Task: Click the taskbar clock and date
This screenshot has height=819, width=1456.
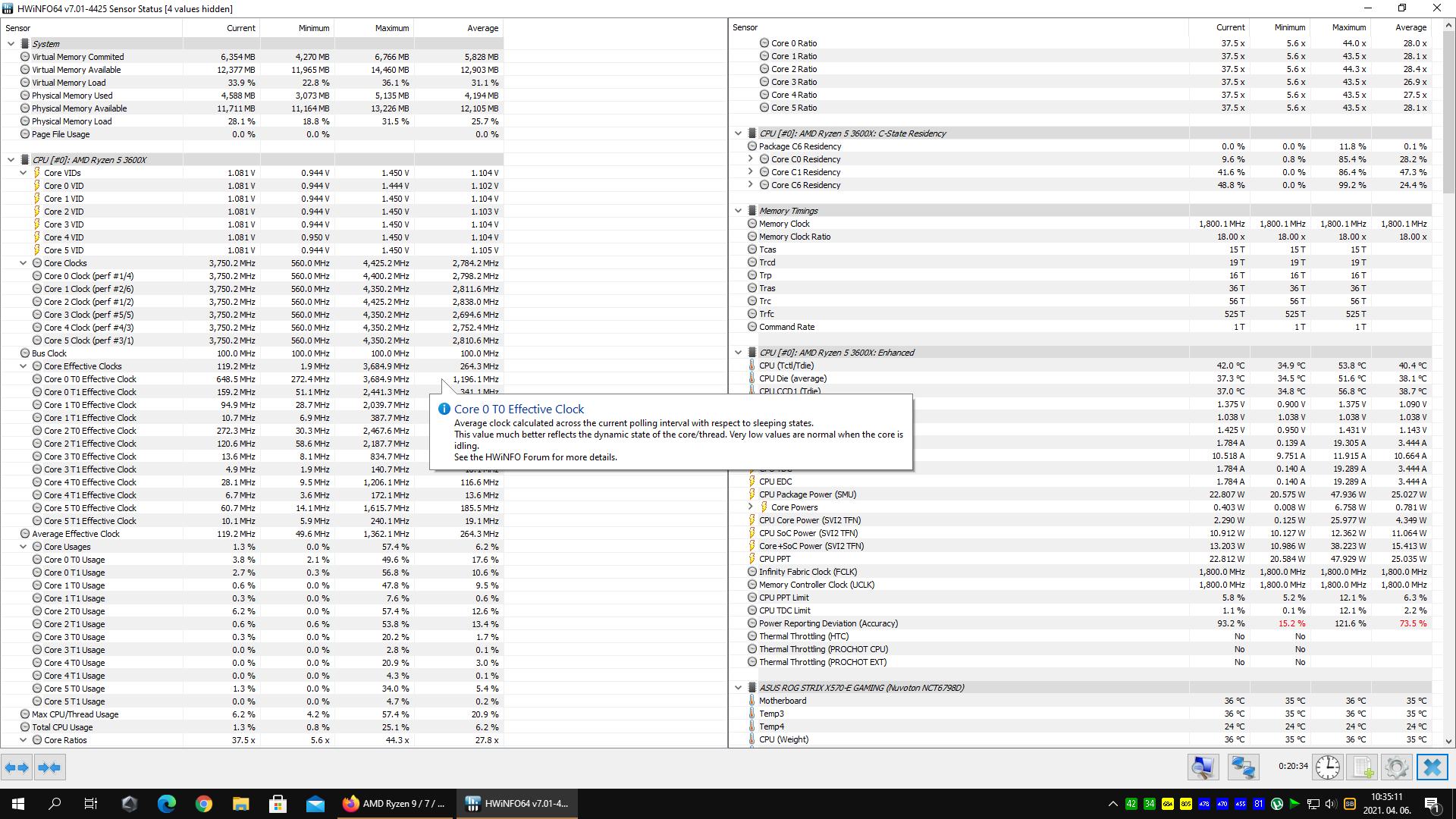Action: point(1387,804)
